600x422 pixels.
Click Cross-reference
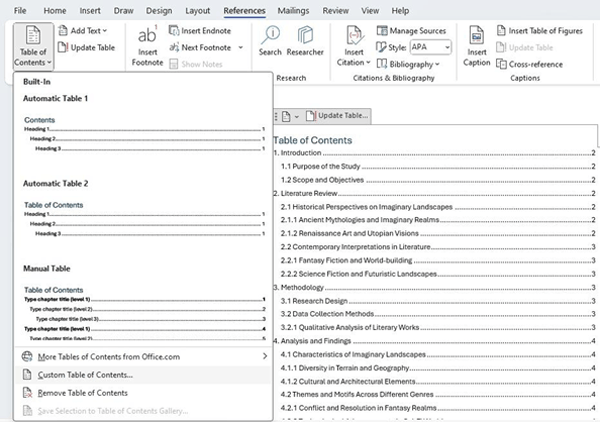click(x=530, y=64)
